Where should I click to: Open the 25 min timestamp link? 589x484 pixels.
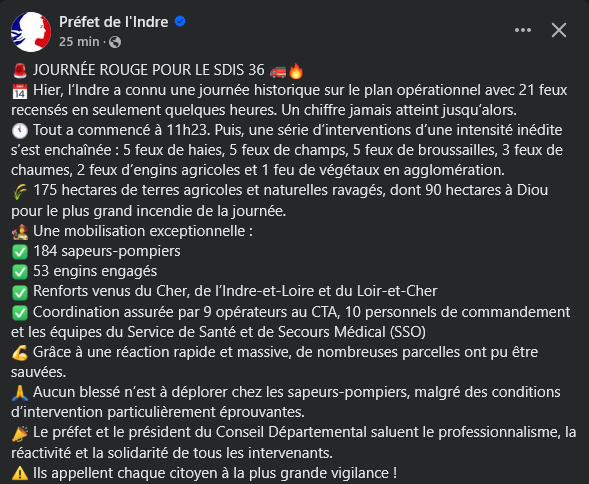[79, 41]
